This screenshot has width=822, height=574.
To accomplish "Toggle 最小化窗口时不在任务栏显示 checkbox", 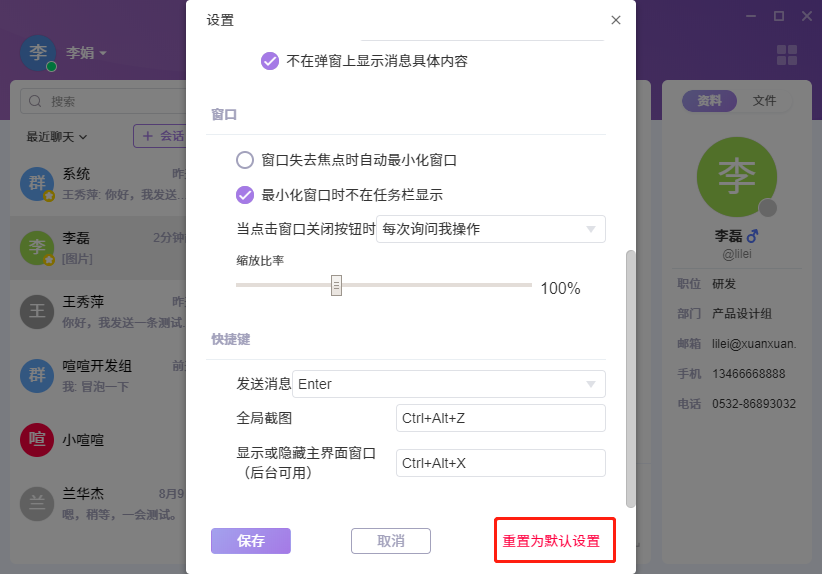I will point(245,195).
